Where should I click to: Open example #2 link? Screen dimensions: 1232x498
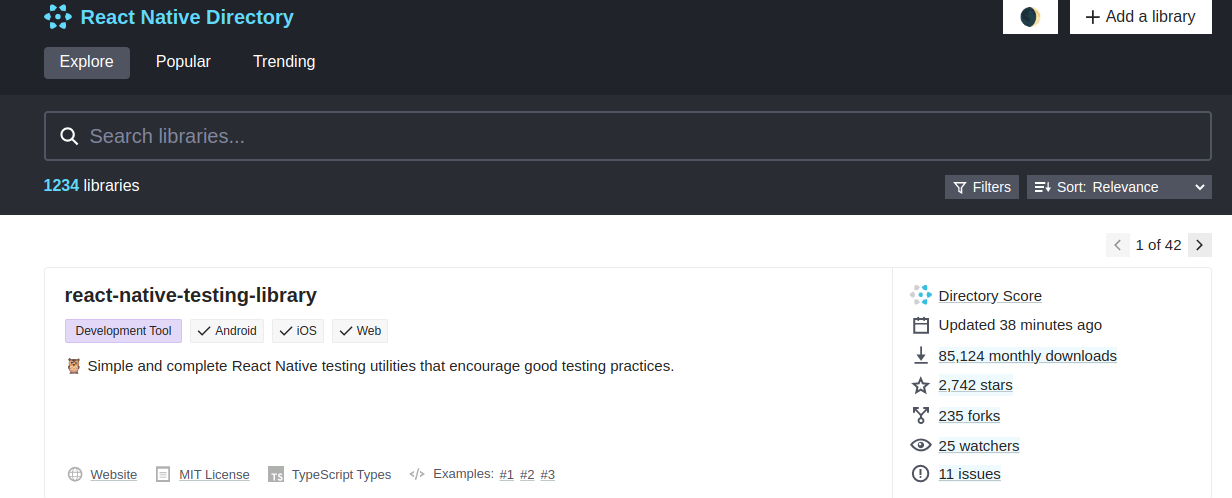coord(527,475)
